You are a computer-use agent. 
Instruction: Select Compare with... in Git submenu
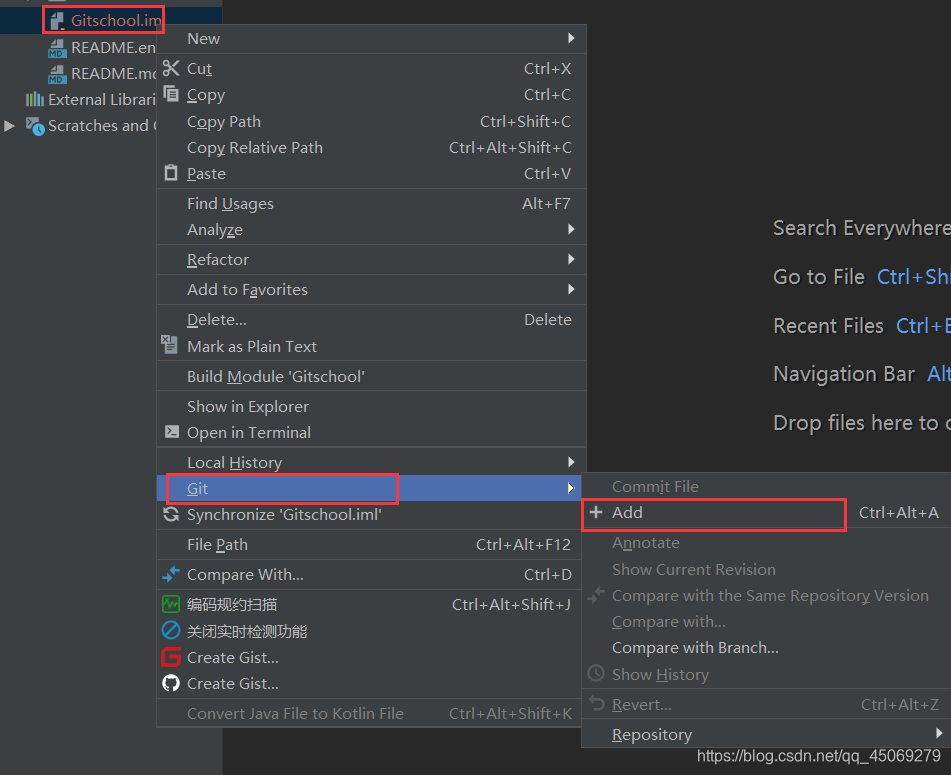pos(767,621)
